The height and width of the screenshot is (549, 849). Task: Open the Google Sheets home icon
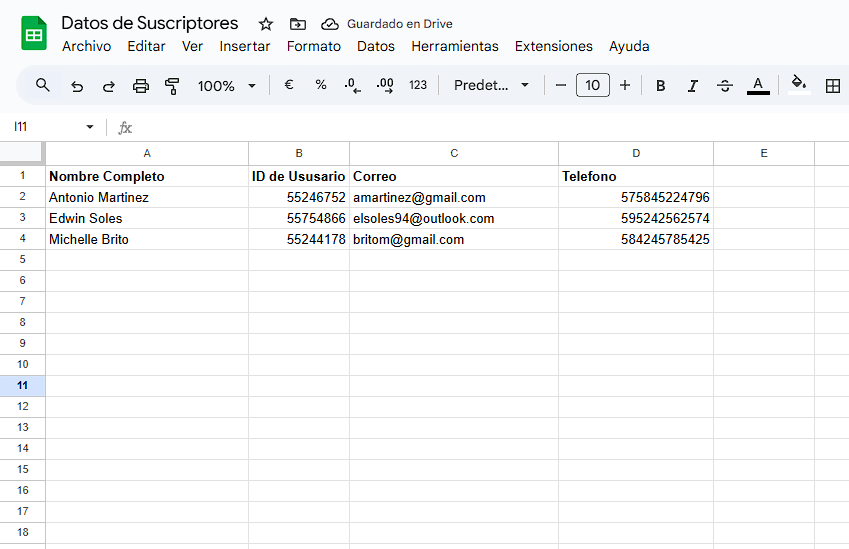(x=34, y=34)
